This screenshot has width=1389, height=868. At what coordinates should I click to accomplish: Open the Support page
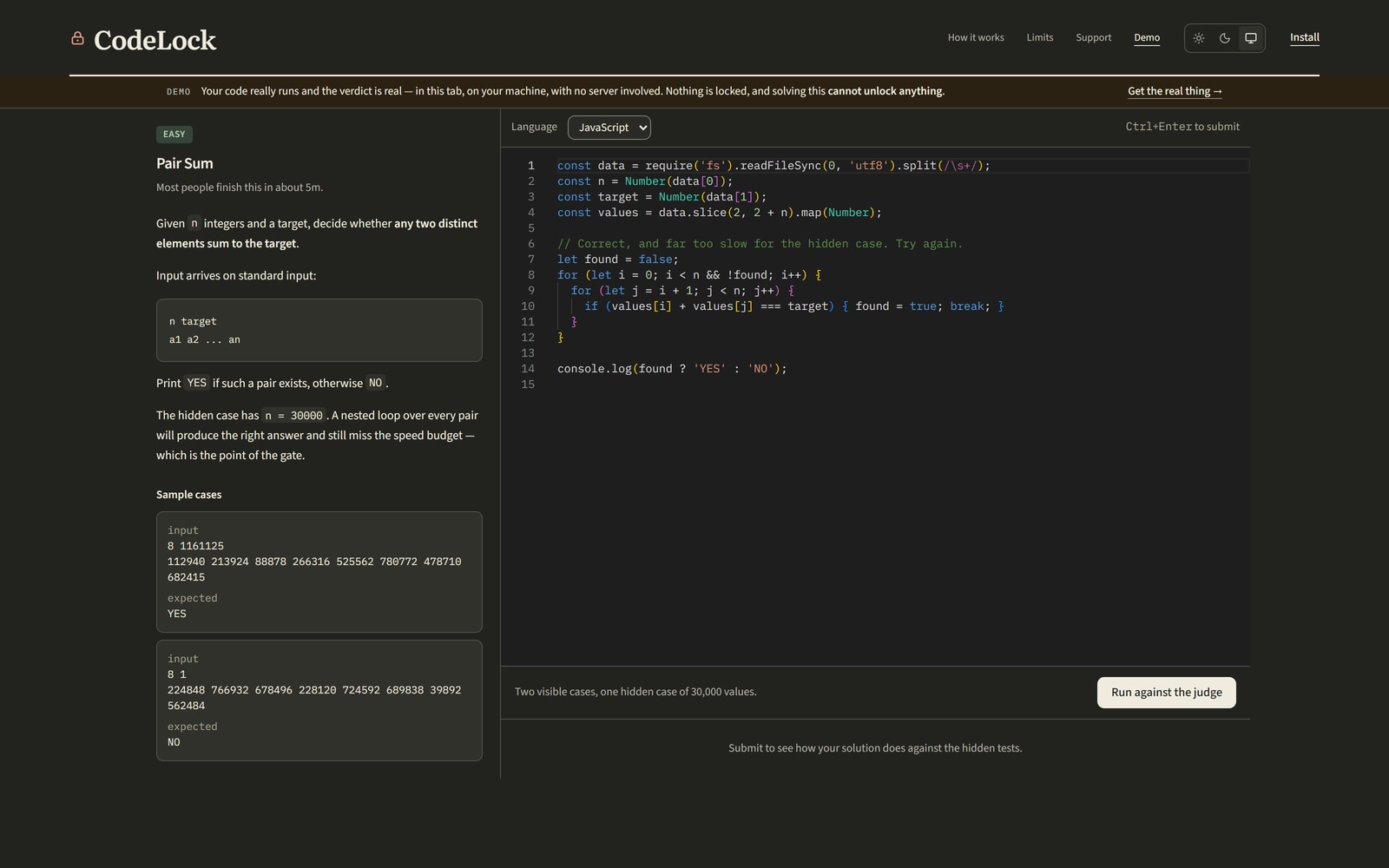pyautogui.click(x=1094, y=37)
